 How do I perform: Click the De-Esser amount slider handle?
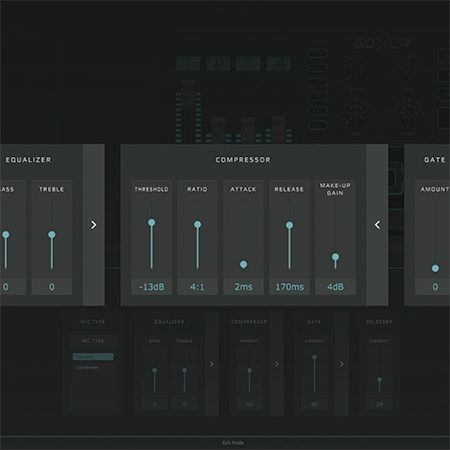tap(379, 380)
